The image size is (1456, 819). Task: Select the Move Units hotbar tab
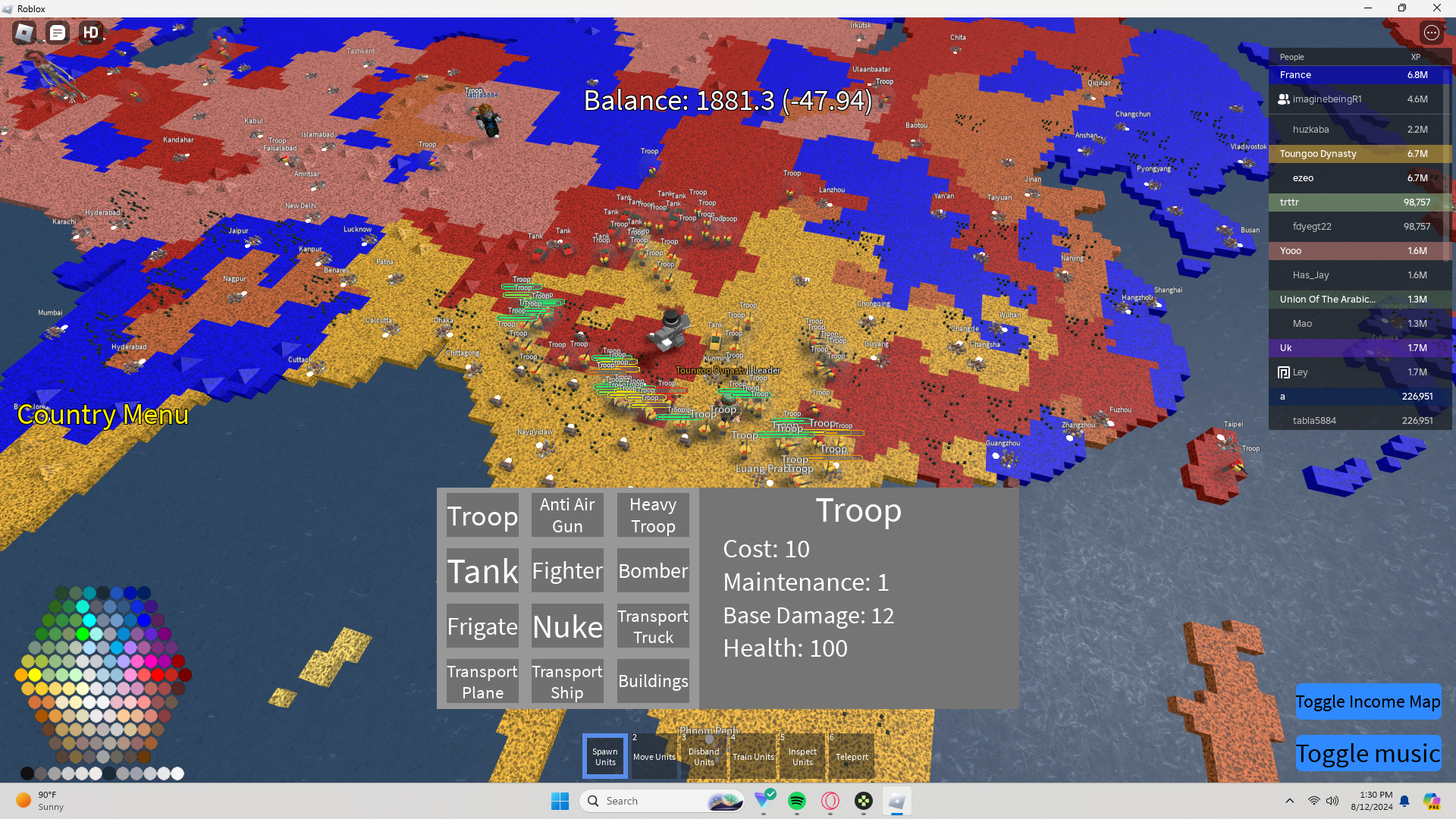[x=654, y=756]
